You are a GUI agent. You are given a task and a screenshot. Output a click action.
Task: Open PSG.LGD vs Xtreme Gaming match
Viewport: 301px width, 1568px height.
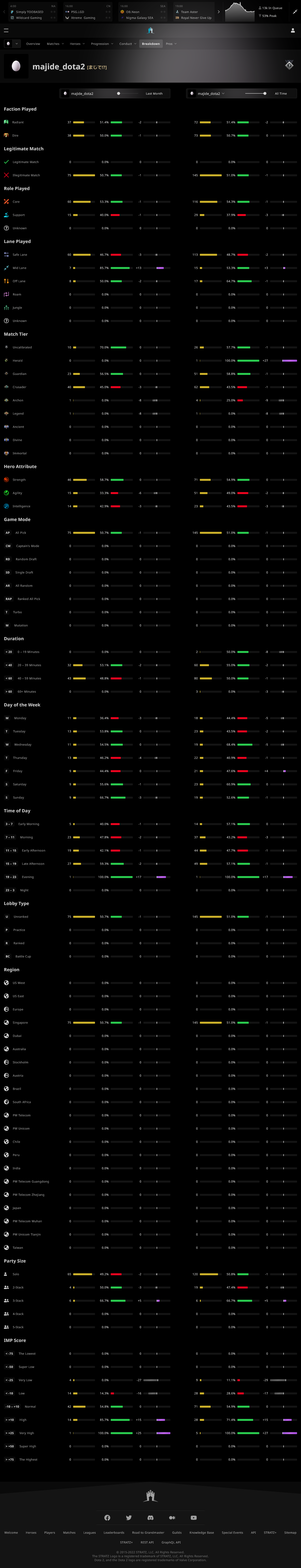88,12
